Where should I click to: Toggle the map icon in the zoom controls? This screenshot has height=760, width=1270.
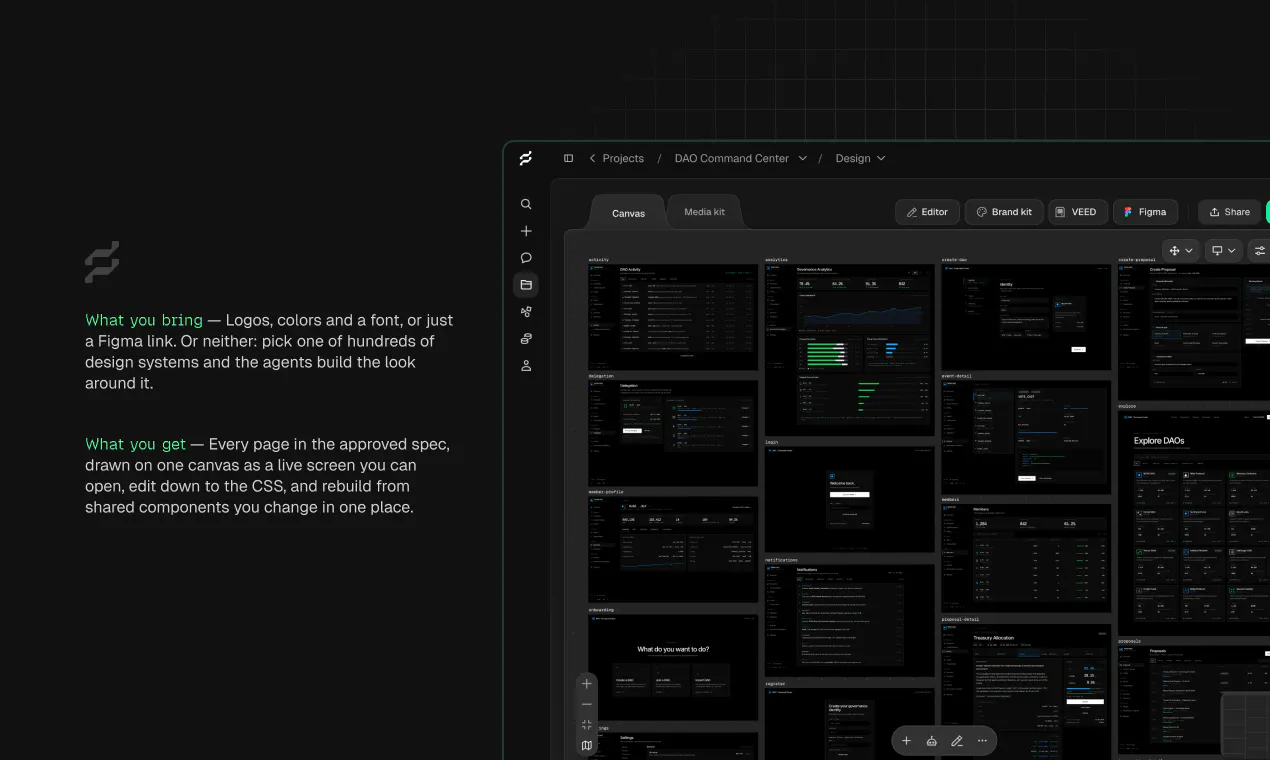click(587, 745)
